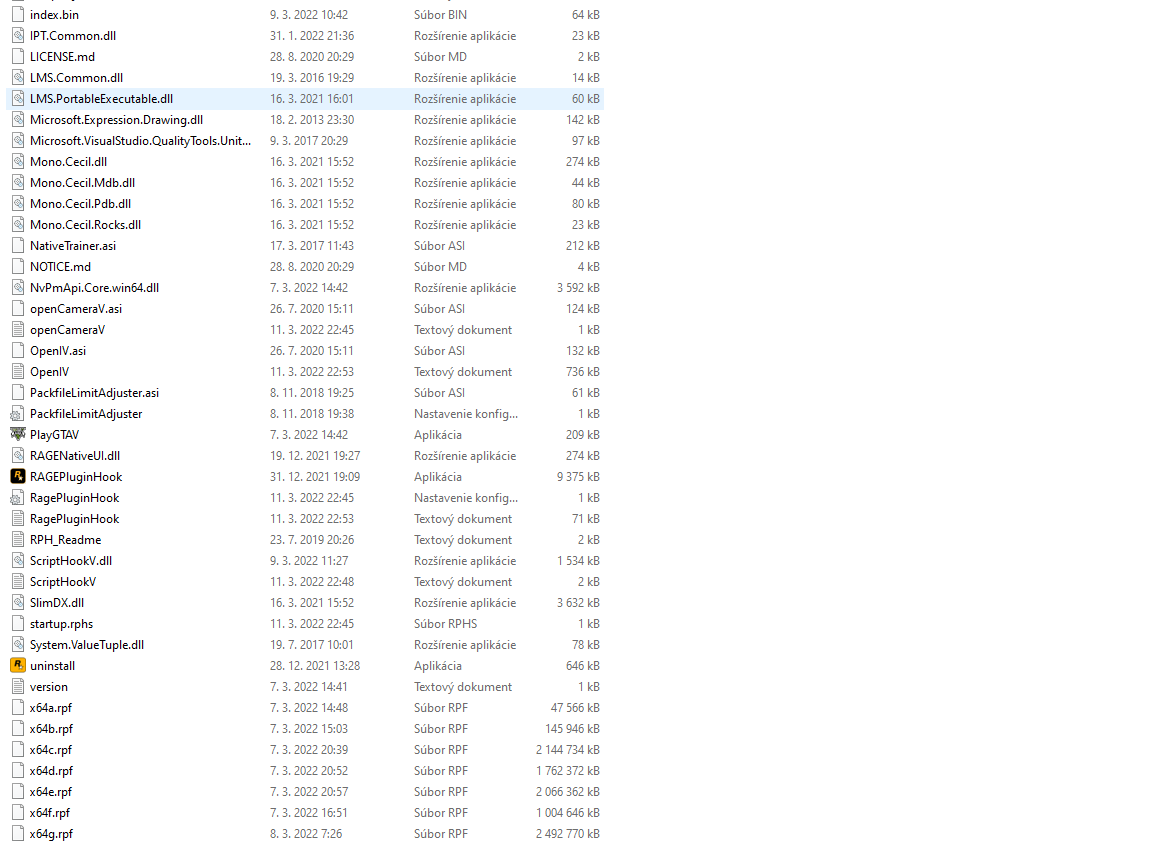Click the index.bin file icon
1155x860 pixels.
pyautogui.click(x=18, y=15)
